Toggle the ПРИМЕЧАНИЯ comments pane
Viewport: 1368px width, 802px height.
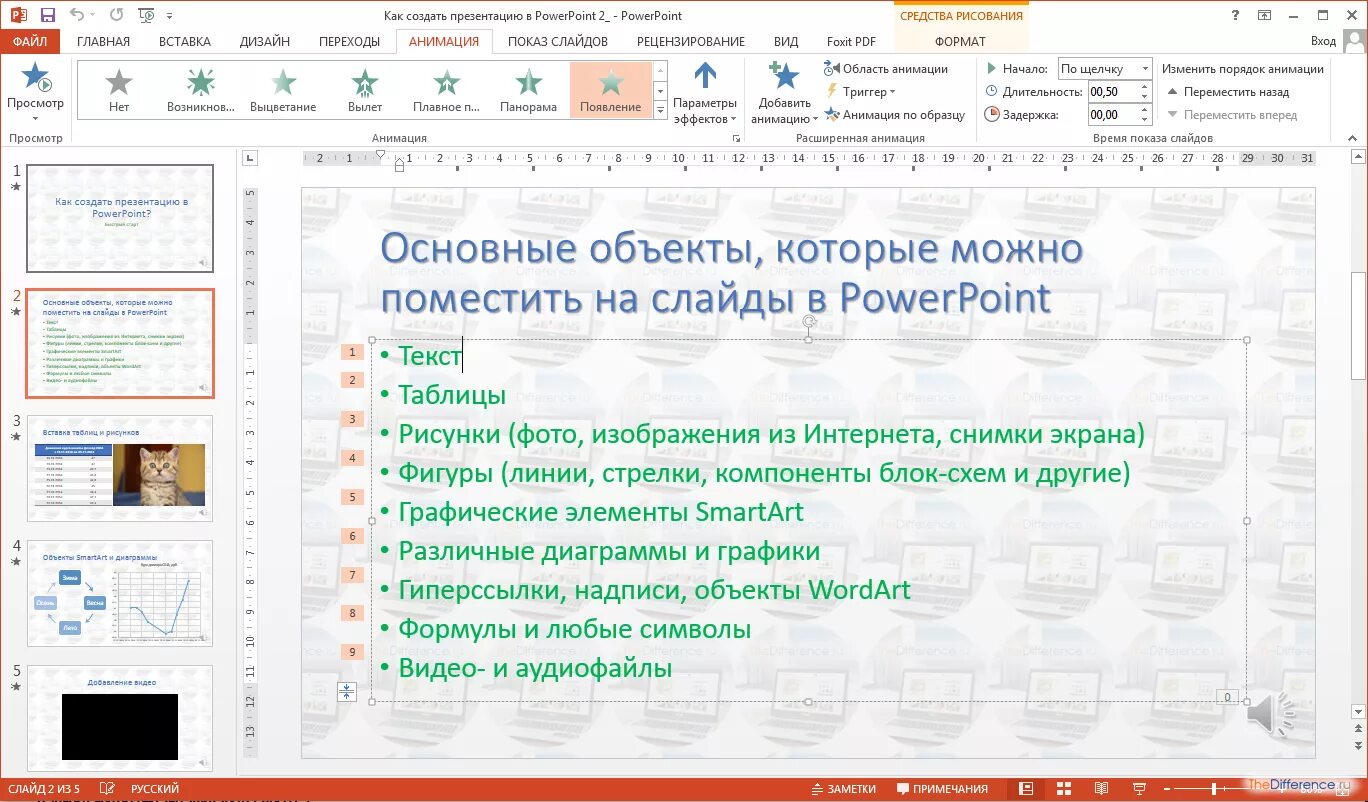pos(940,789)
